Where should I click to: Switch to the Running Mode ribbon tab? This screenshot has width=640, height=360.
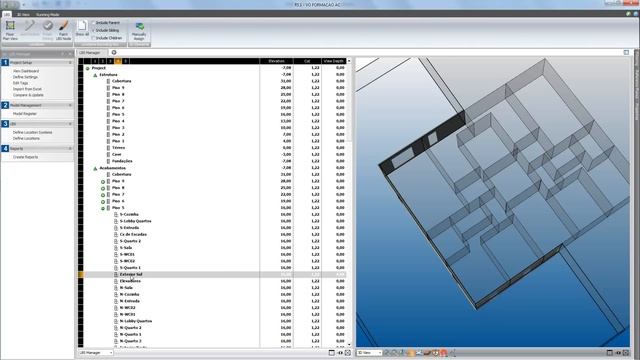pyautogui.click(x=47, y=14)
